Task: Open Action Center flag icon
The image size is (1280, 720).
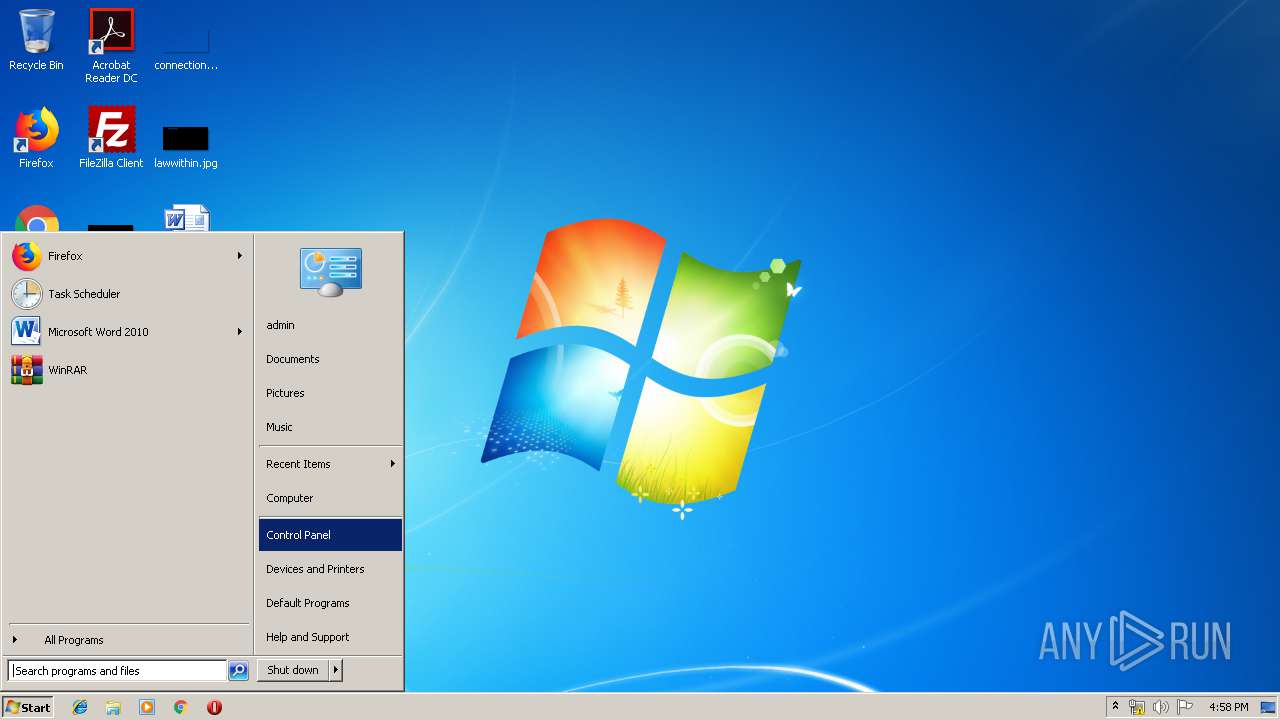Action: 1184,707
